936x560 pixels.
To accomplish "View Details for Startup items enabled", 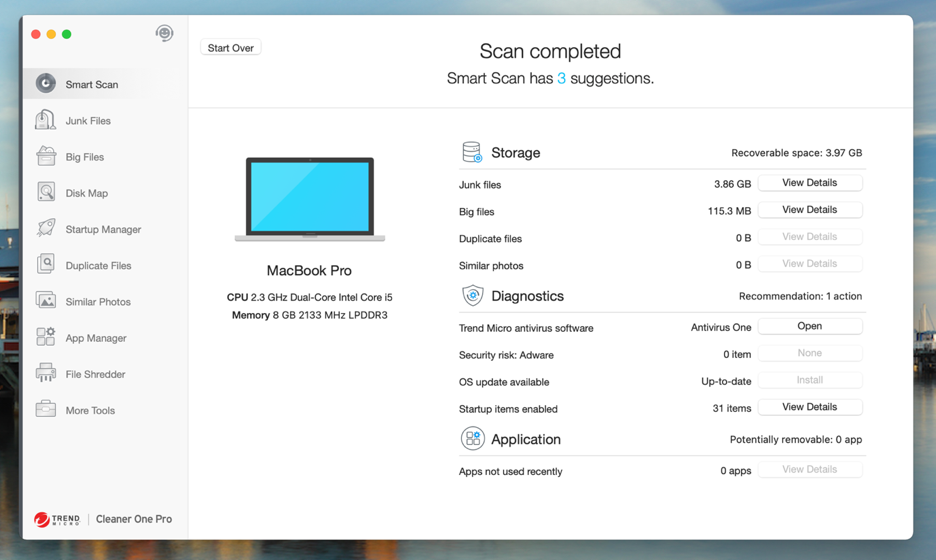I will click(809, 407).
